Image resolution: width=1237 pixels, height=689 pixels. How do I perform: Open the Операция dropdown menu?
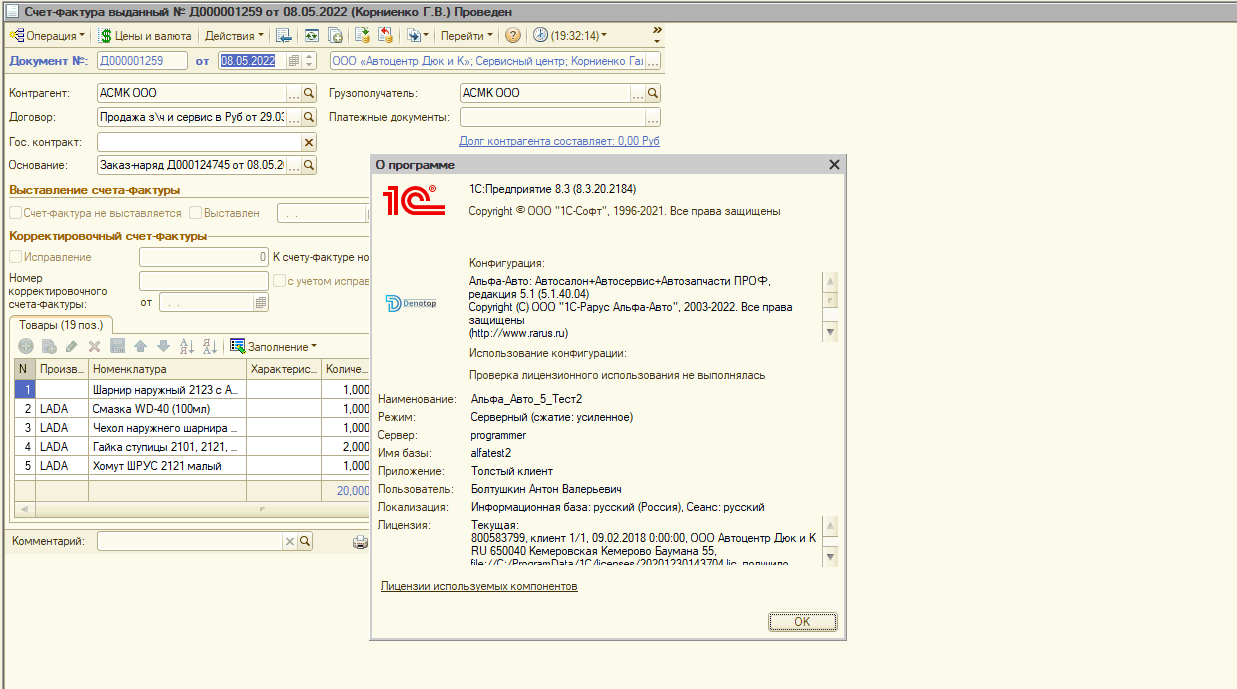(47, 35)
